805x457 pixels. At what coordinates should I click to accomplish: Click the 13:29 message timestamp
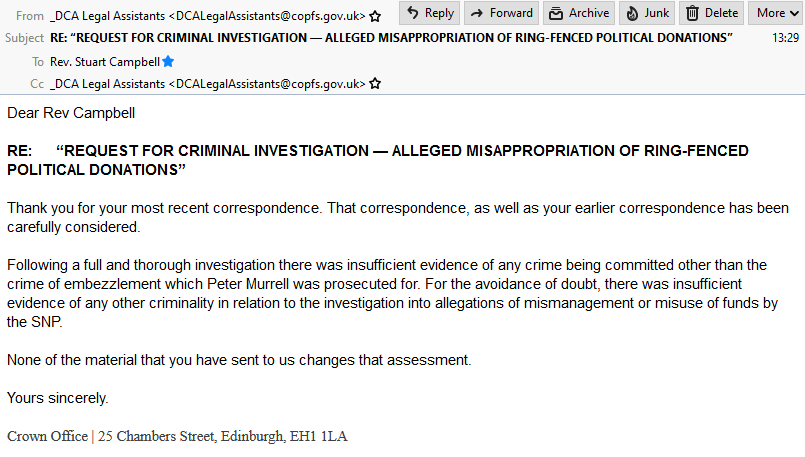coord(785,38)
